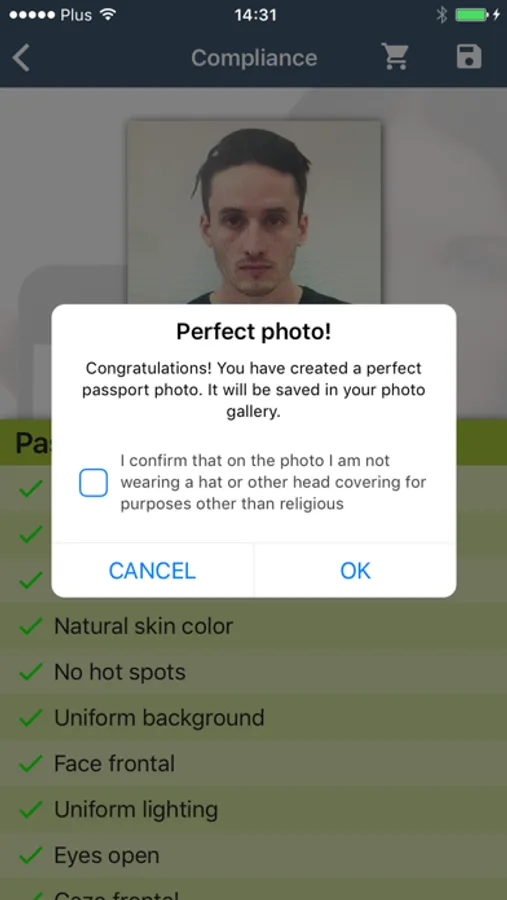Viewport: 507px width, 900px height.
Task: Tap the 14:31 clock in status bar
Action: pyautogui.click(x=256, y=15)
